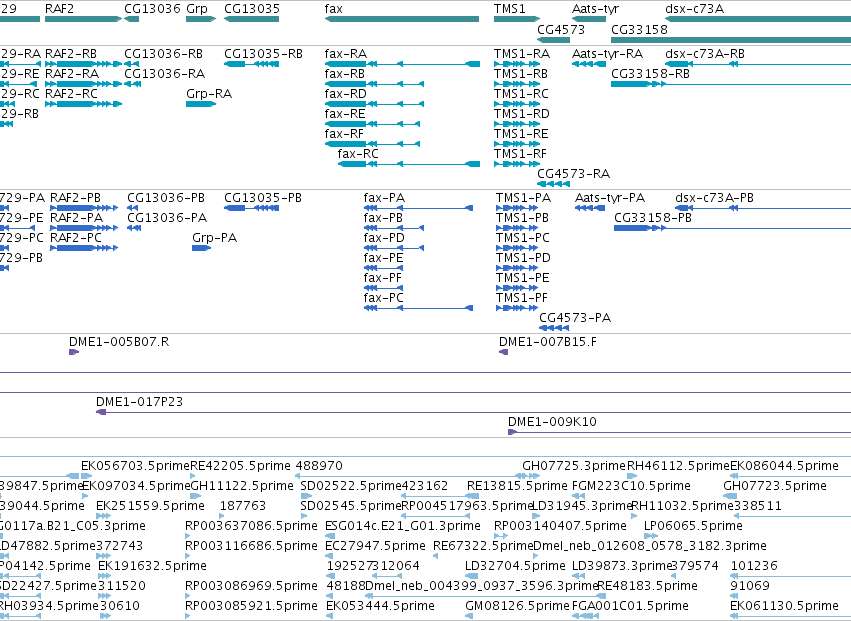Select BAC clone DME1-009K10
851x621 pixels.
click(552, 422)
